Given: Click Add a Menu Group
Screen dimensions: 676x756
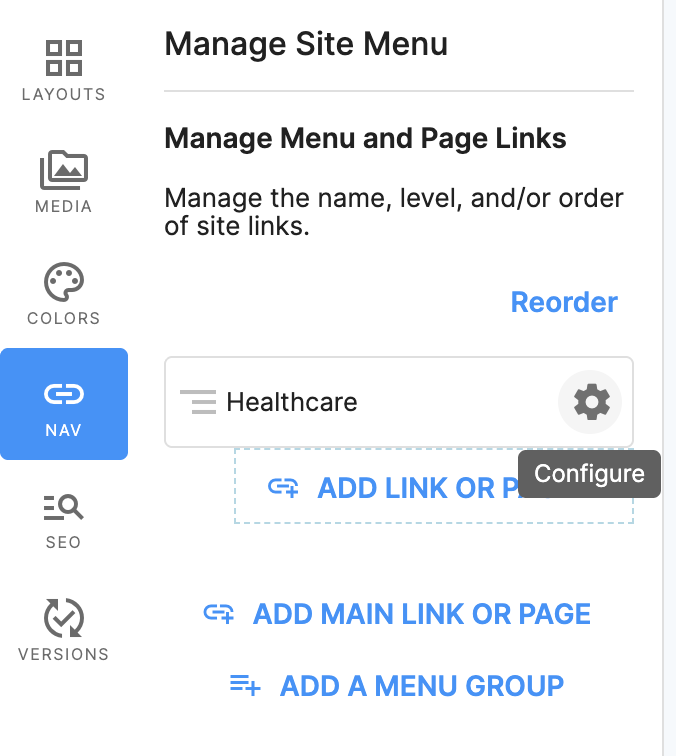Looking at the screenshot, I should coord(421,686).
